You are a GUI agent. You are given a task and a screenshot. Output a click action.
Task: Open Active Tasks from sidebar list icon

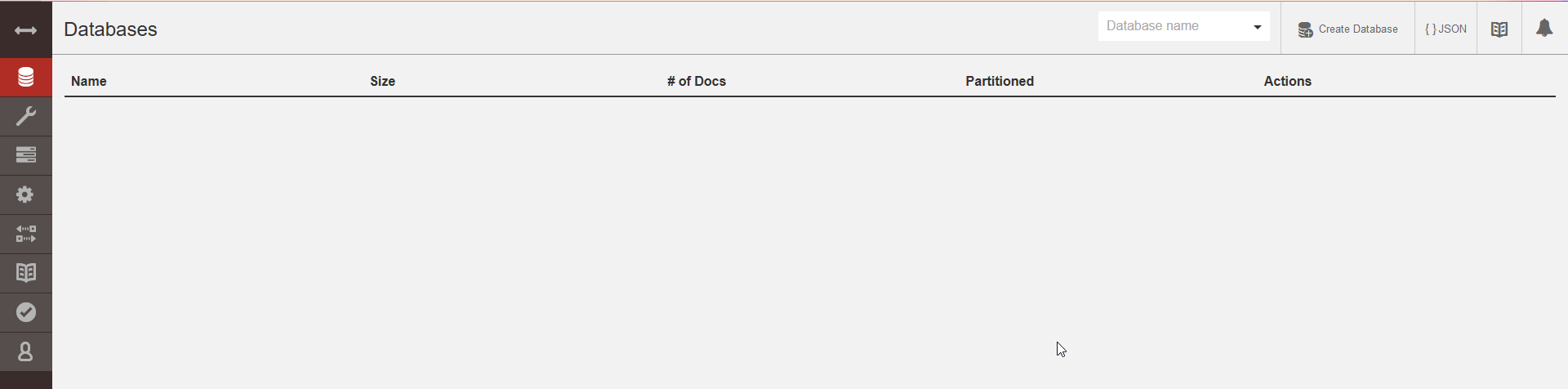25,155
